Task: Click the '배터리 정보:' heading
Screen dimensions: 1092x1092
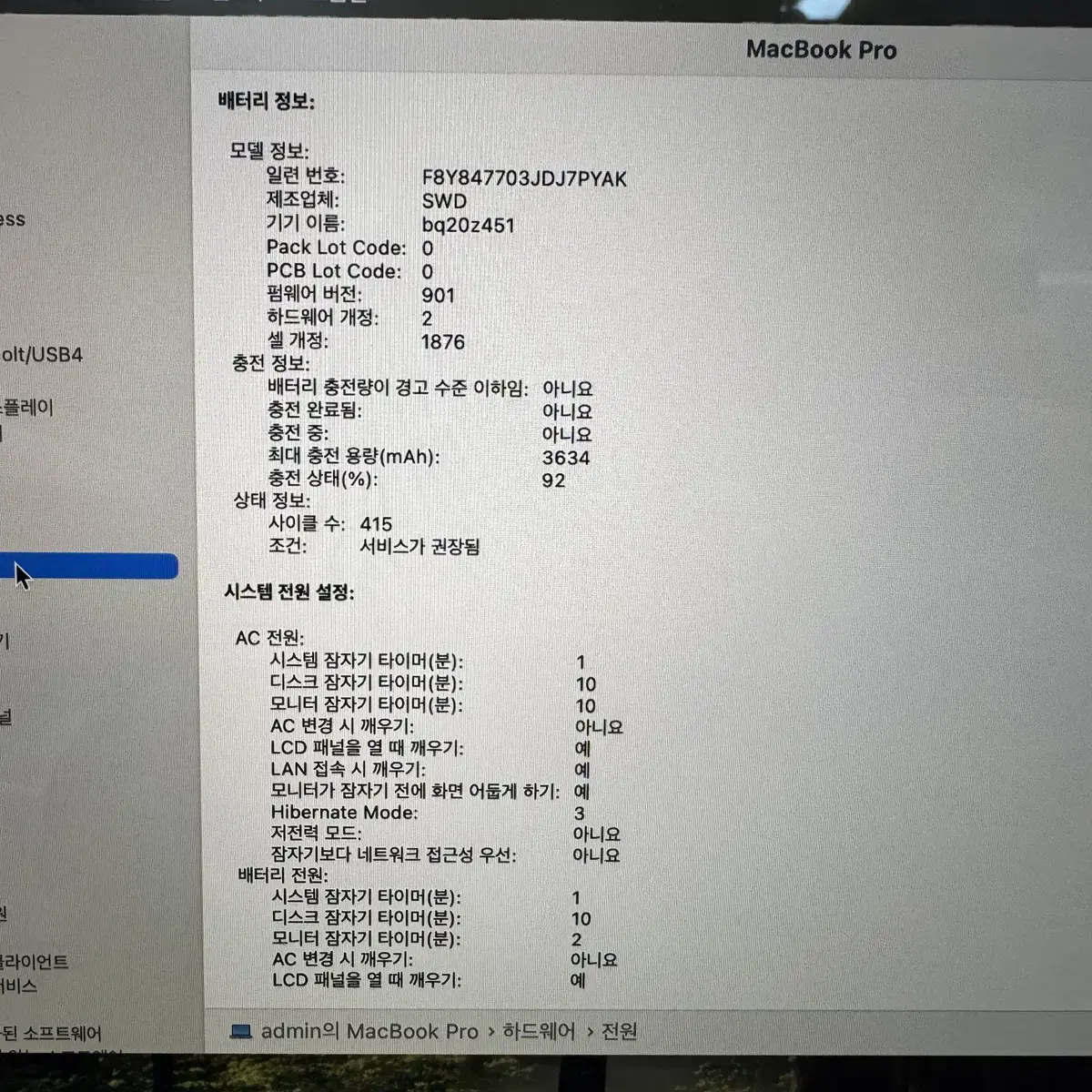Action: [x=266, y=101]
